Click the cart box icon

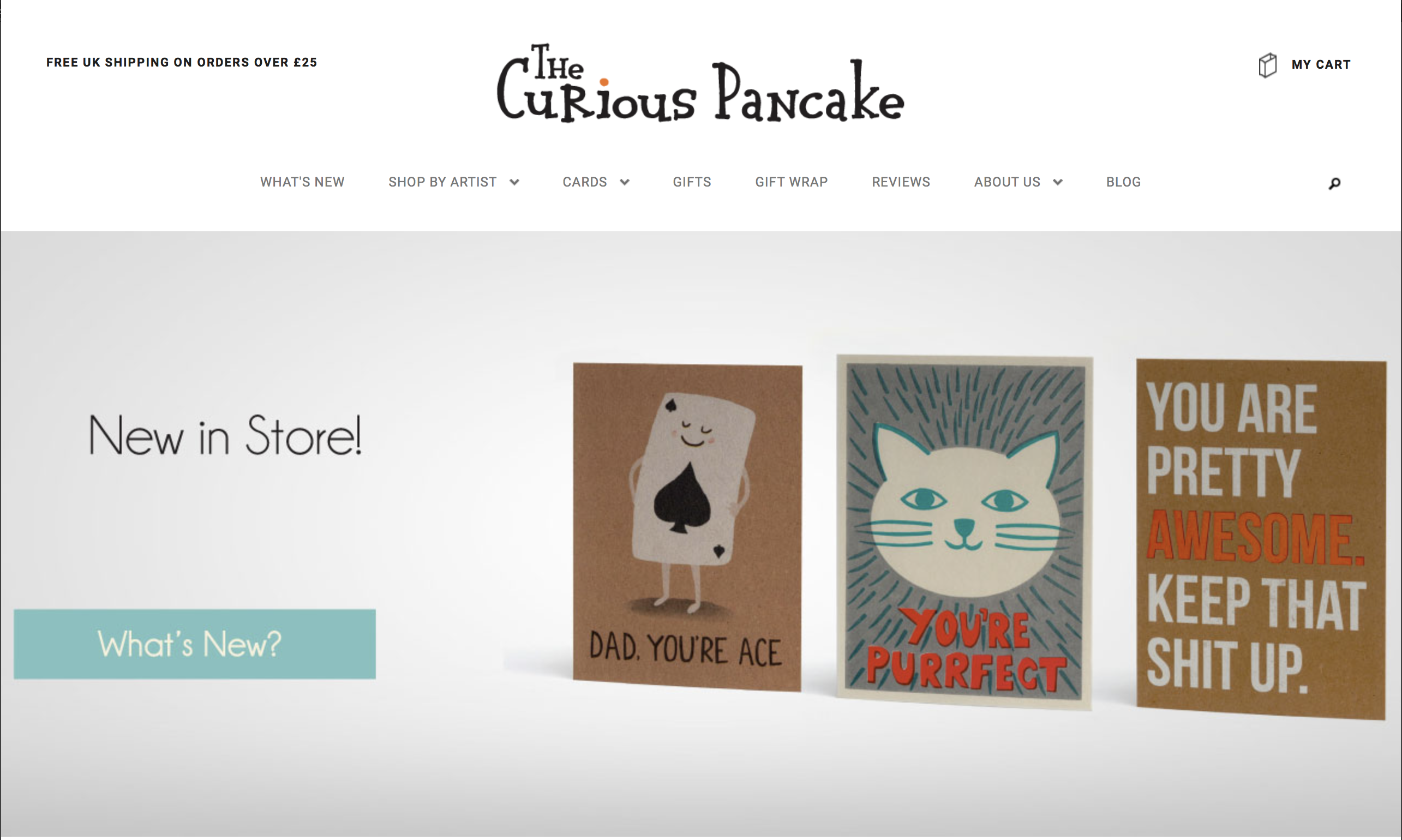pos(1267,65)
